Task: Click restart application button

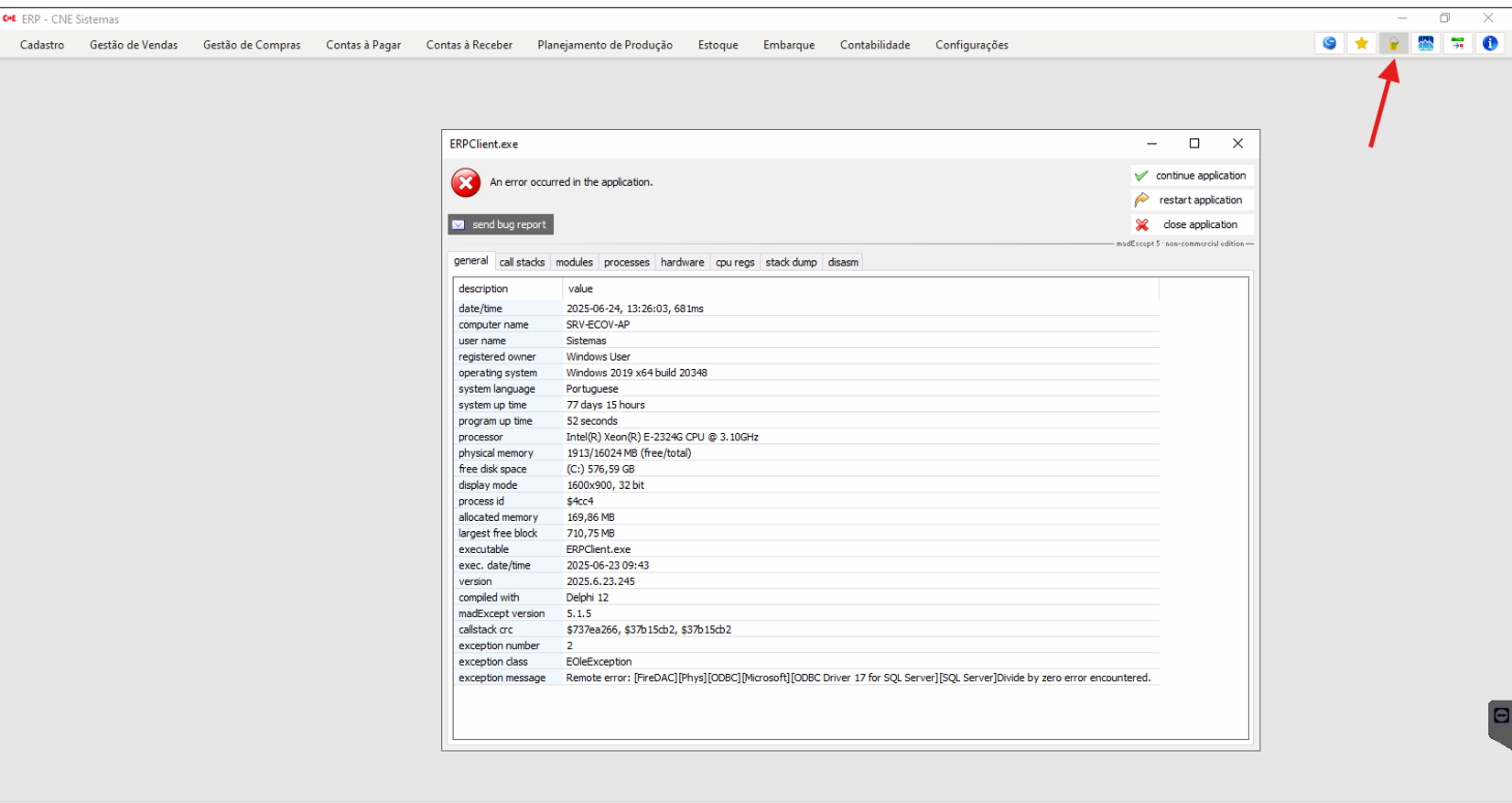Action: [x=1192, y=201]
